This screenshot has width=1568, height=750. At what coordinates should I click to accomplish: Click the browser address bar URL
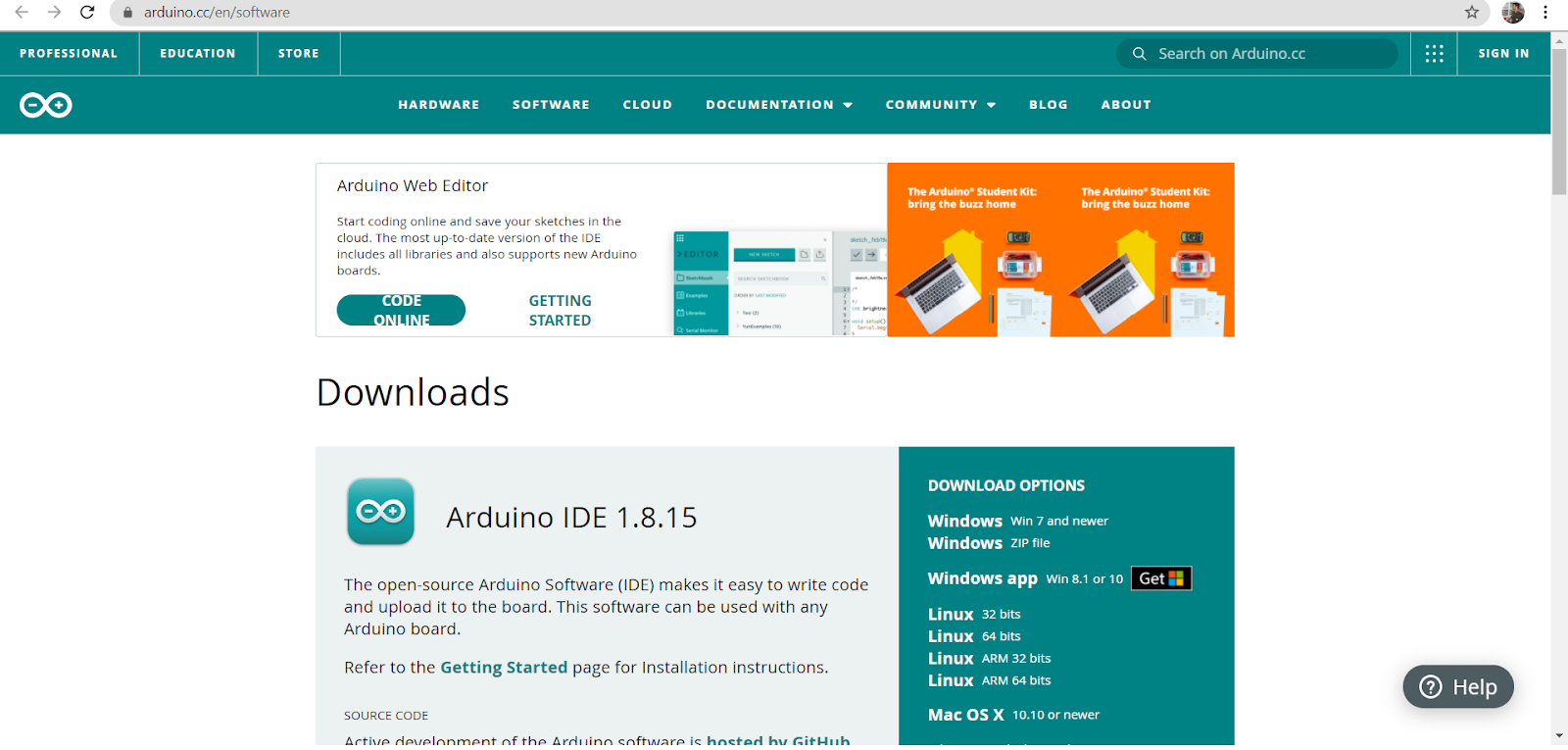[x=217, y=13]
